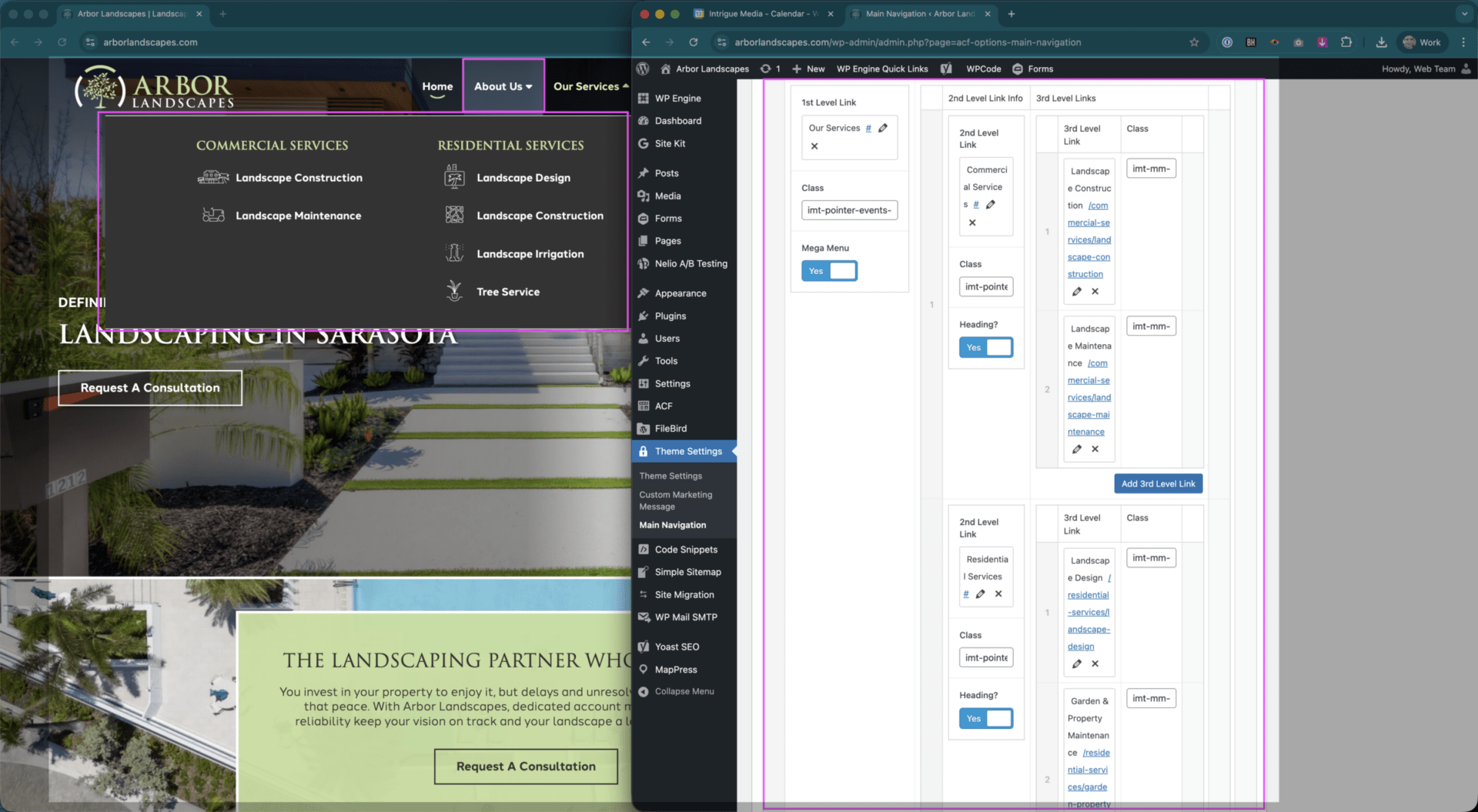
Task: Click the Add 3rd Level Link button
Action: [1158, 484]
